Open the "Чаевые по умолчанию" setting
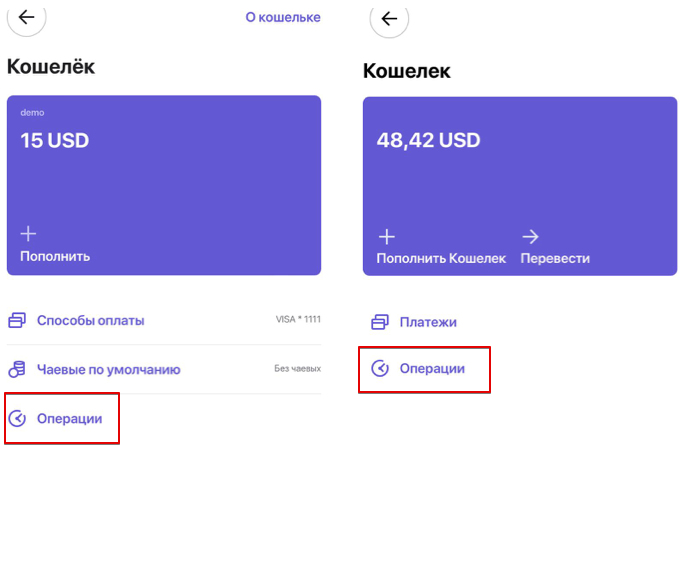 click(x=108, y=369)
